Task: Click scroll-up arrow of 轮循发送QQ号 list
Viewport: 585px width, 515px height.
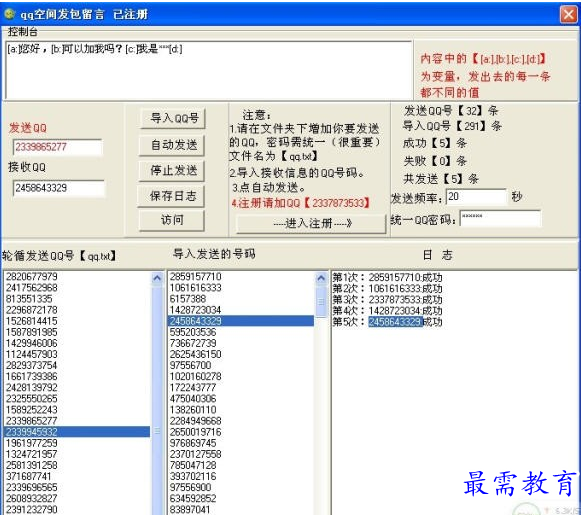Action: tap(157, 278)
